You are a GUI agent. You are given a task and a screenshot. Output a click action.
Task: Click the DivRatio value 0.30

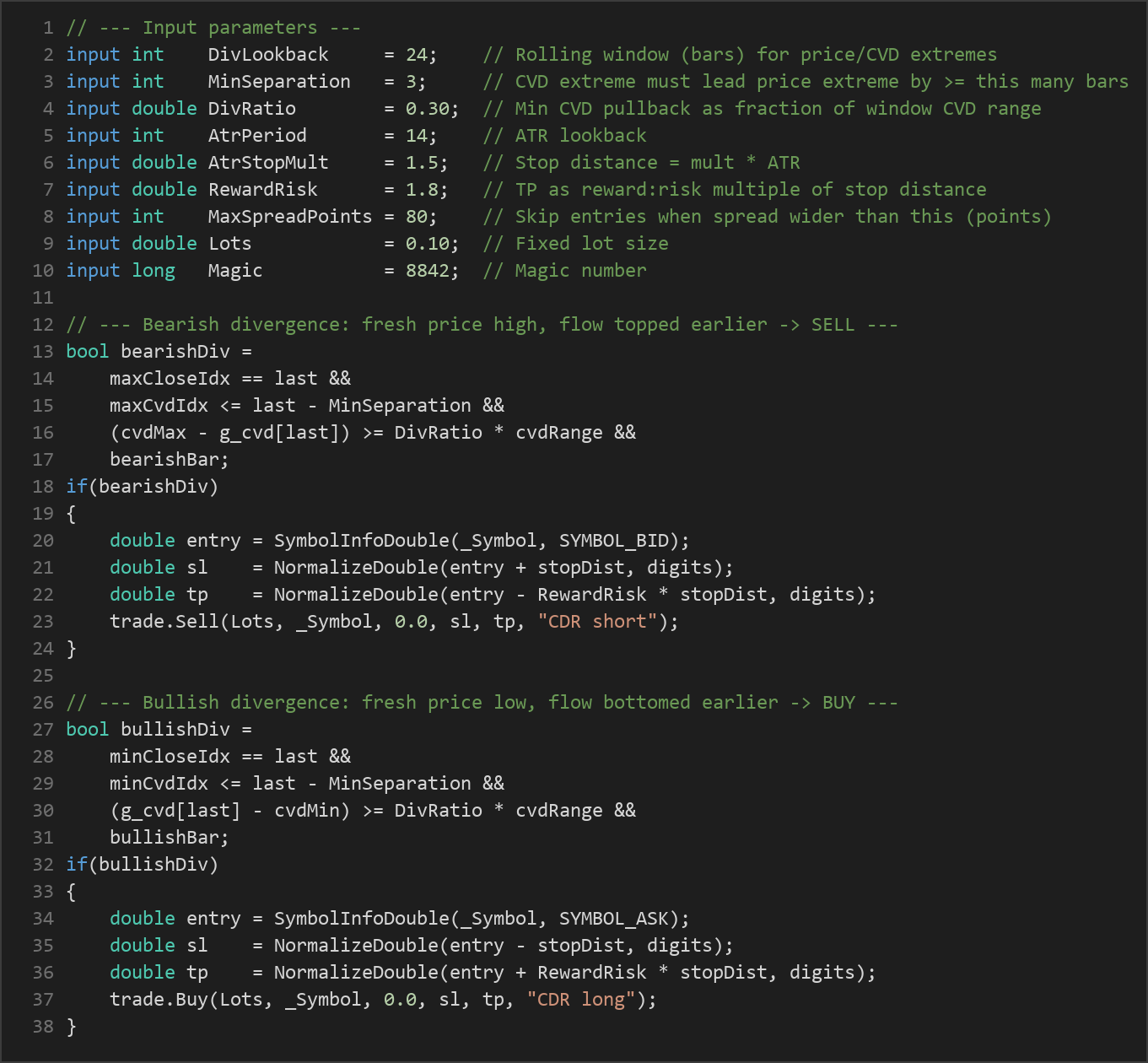pyautogui.click(x=428, y=109)
